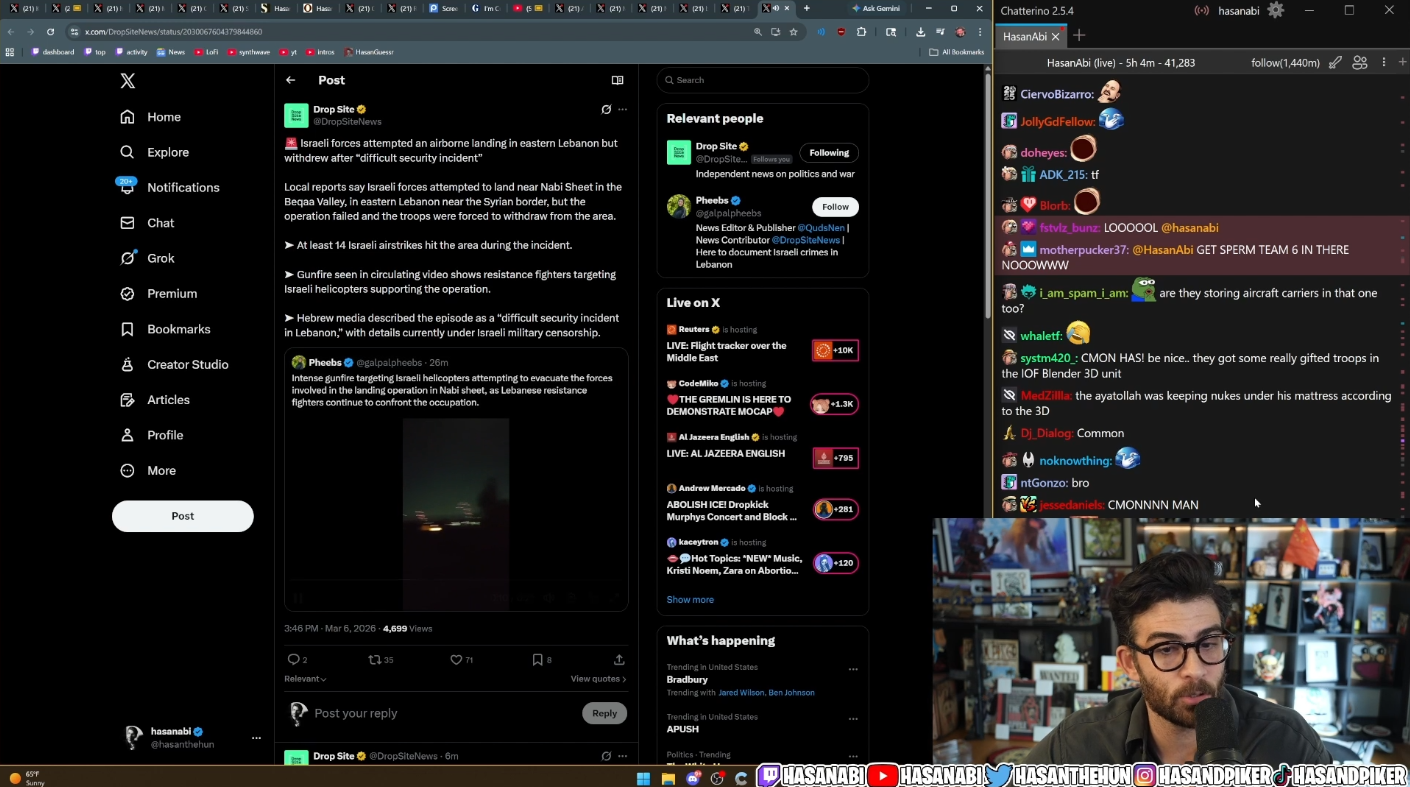Open the All Bookmarks folder
This screenshot has width=1410, height=787.
click(956, 52)
